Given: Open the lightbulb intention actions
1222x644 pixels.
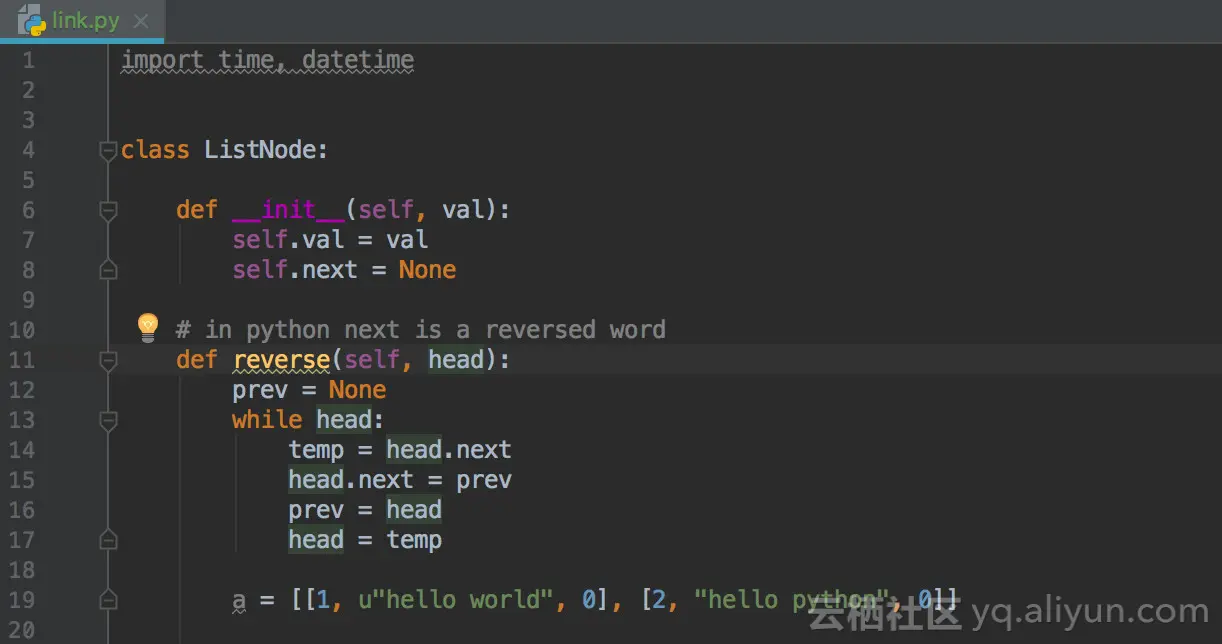Looking at the screenshot, I should 148,327.
